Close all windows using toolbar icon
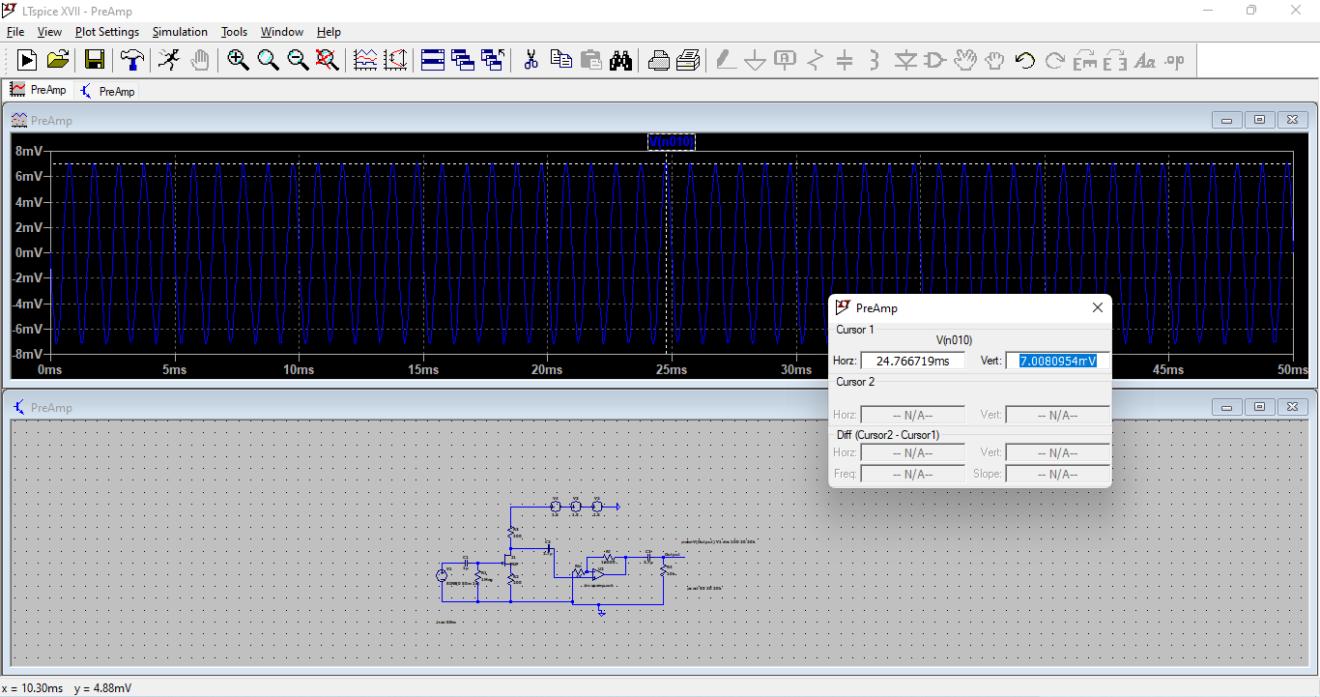 (492, 60)
